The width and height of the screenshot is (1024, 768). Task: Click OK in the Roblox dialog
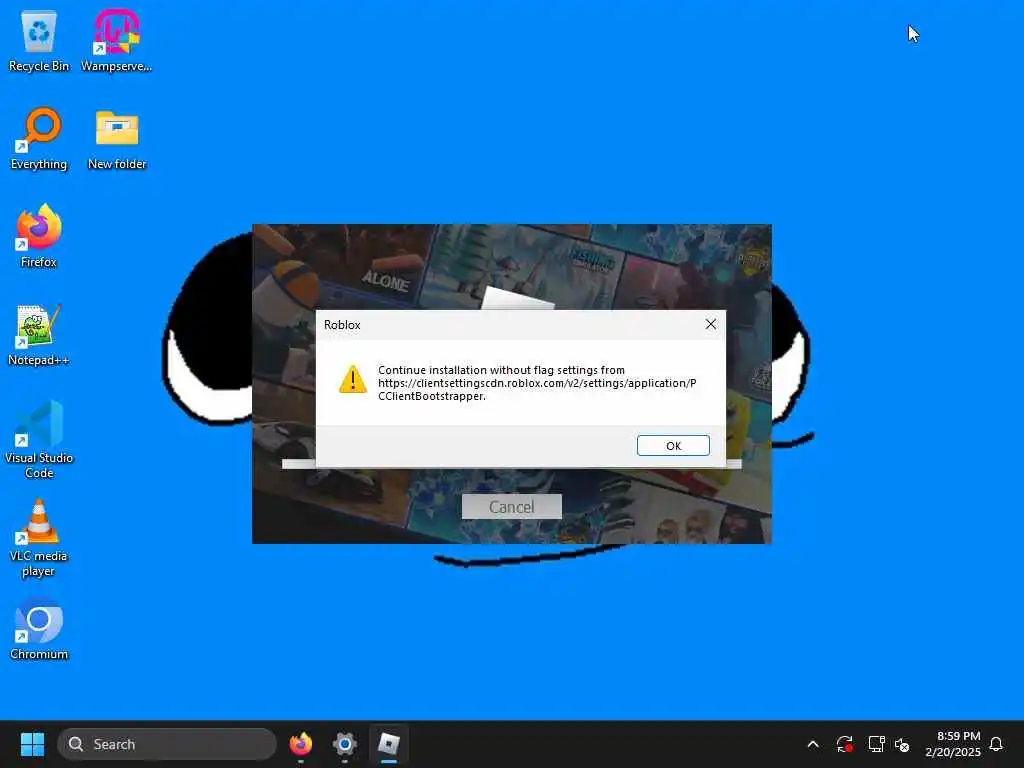click(x=673, y=445)
